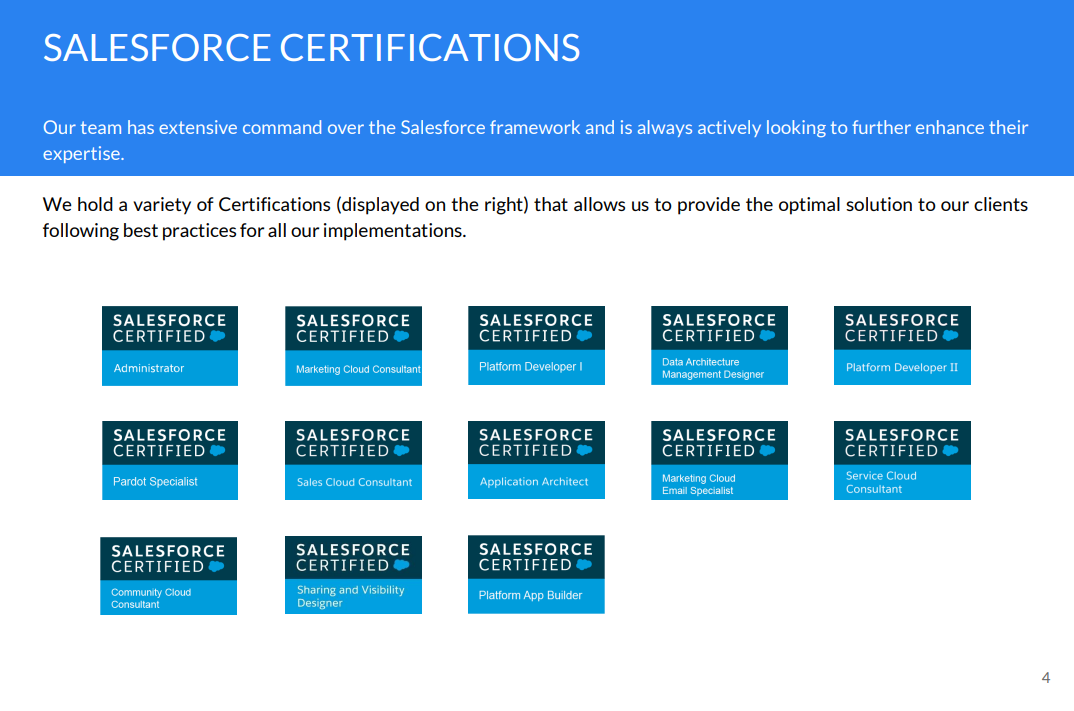Click the text "following best practices for all our implementations"
Screen dimensions: 1074x711
tap(254, 230)
